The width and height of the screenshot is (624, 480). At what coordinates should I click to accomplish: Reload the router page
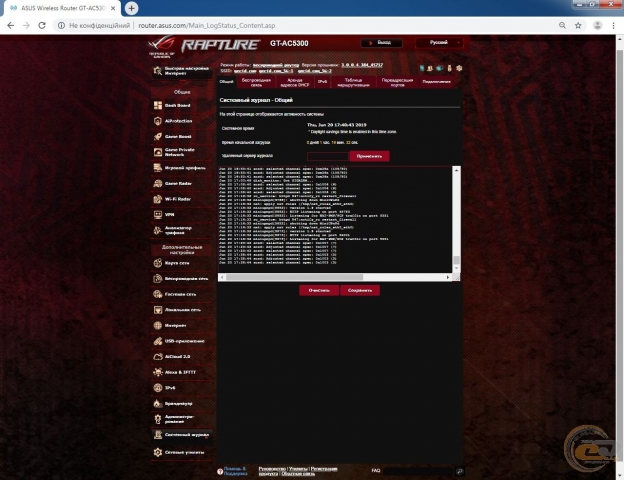(42, 25)
